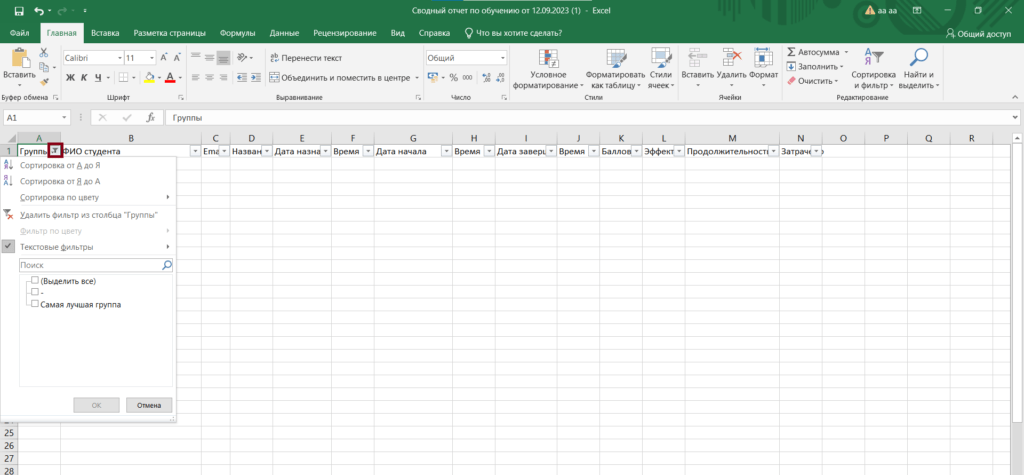Click the Copy icon in clipboard group

click(x=43, y=67)
